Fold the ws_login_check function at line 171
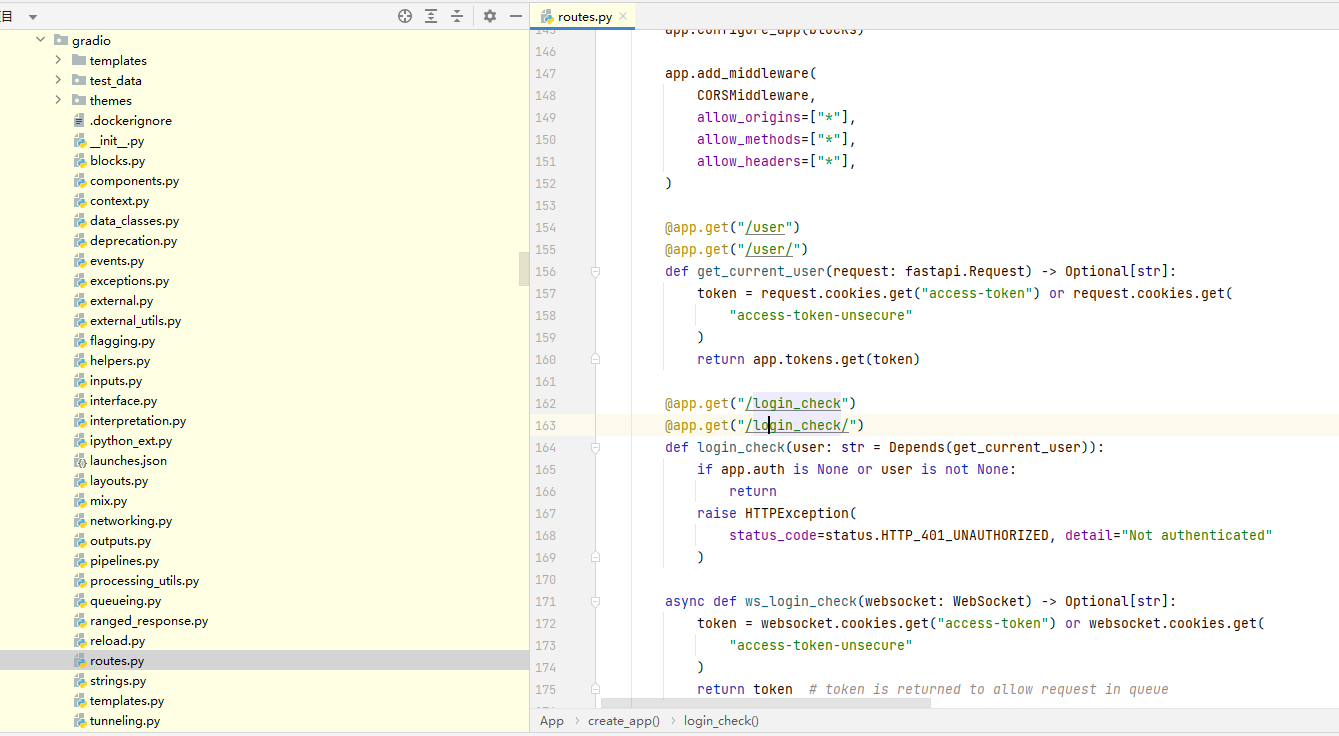Image resolution: width=1339 pixels, height=736 pixels. point(595,602)
